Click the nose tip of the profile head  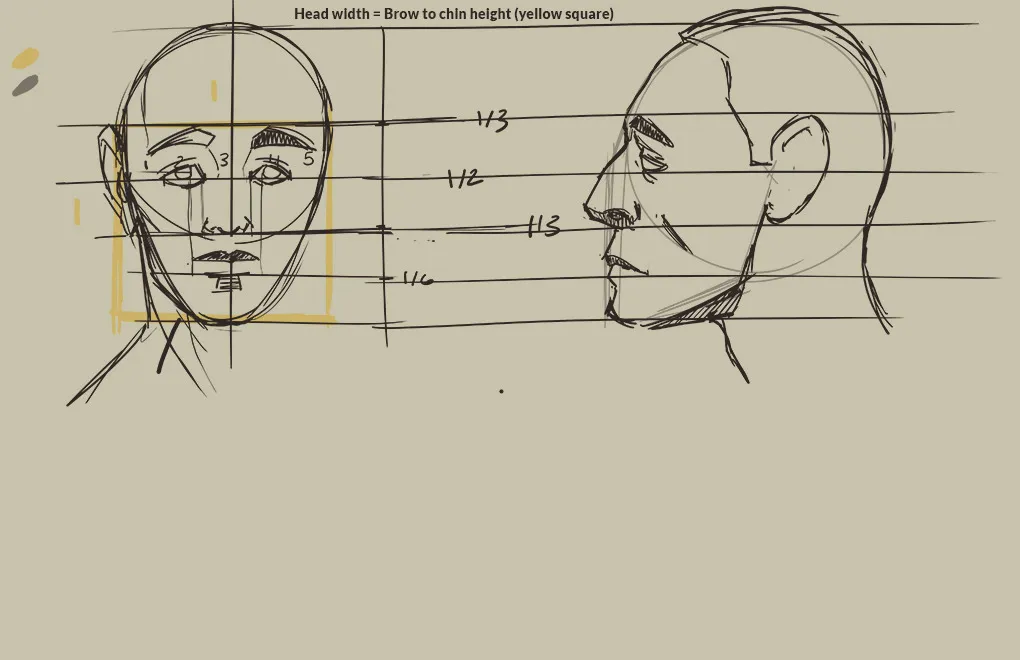click(x=591, y=212)
